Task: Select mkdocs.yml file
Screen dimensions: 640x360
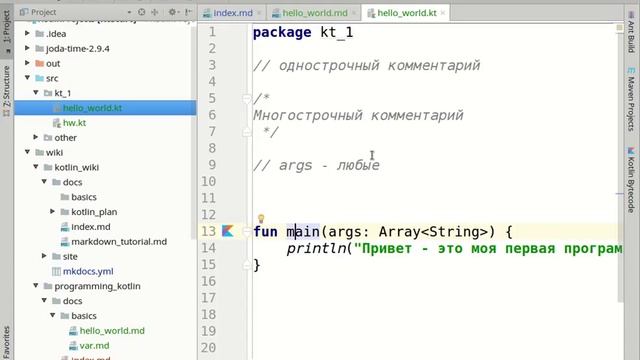Action: (88, 271)
